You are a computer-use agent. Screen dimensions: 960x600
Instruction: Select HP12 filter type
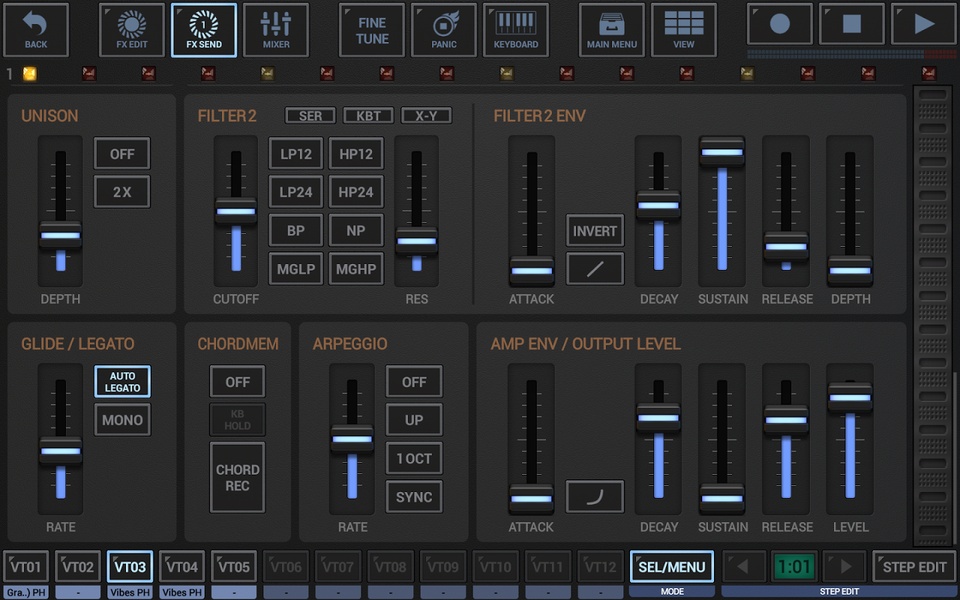pyautogui.click(x=356, y=154)
